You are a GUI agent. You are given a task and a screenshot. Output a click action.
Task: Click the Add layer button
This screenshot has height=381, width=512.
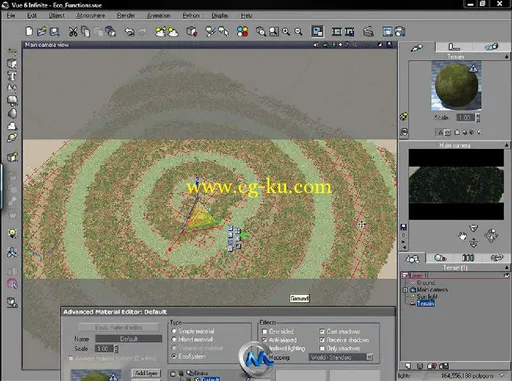point(146,373)
